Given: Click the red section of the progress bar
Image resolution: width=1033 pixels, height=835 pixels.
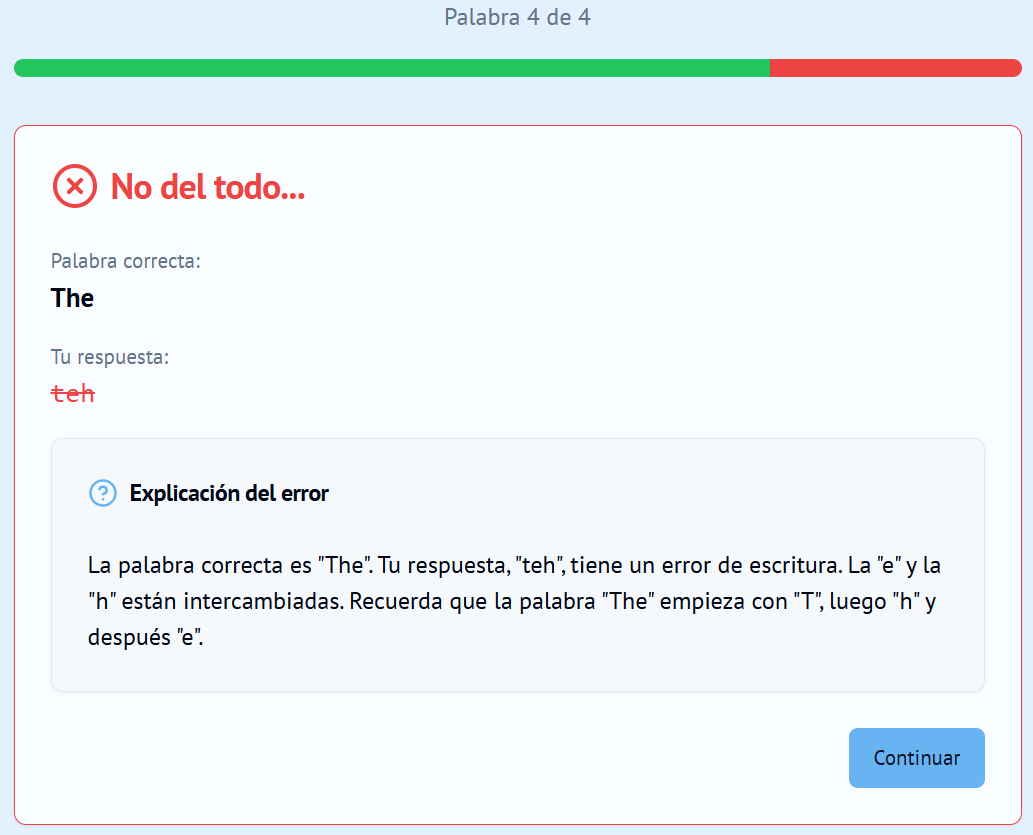Looking at the screenshot, I should click(x=895, y=69).
